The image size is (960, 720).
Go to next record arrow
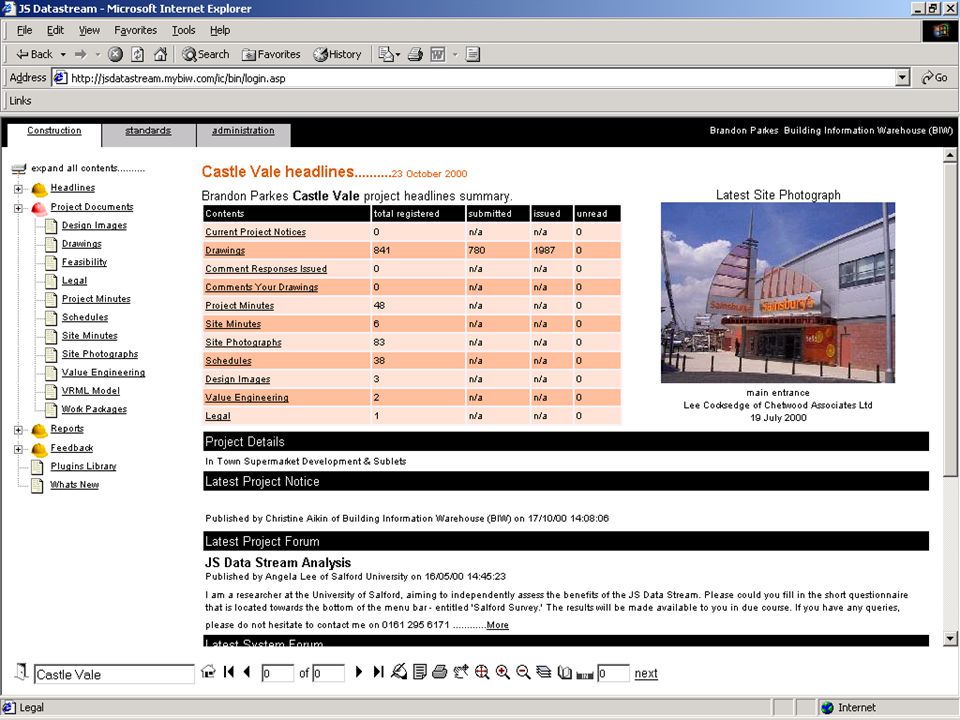[x=359, y=672]
